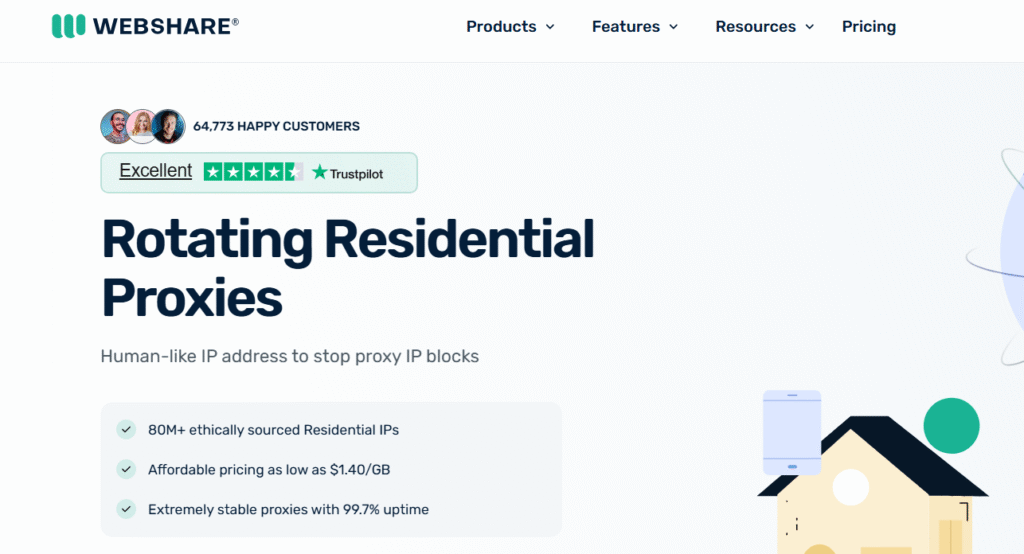This screenshot has height=554, width=1024.
Task: Click the WEBSHARE brand name text
Action: tap(166, 27)
